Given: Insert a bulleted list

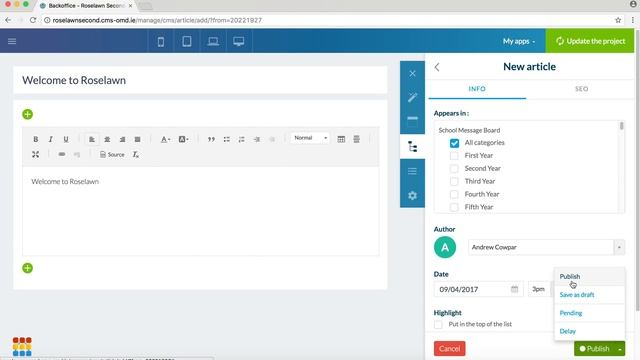Looking at the screenshot, I should pos(227,139).
